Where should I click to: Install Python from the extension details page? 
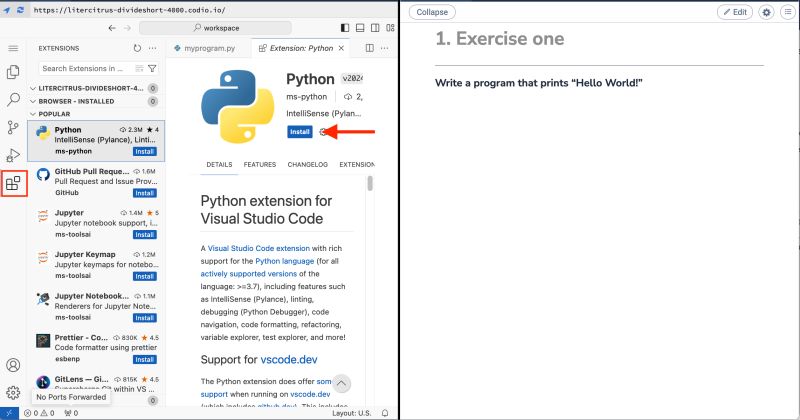[x=299, y=132]
